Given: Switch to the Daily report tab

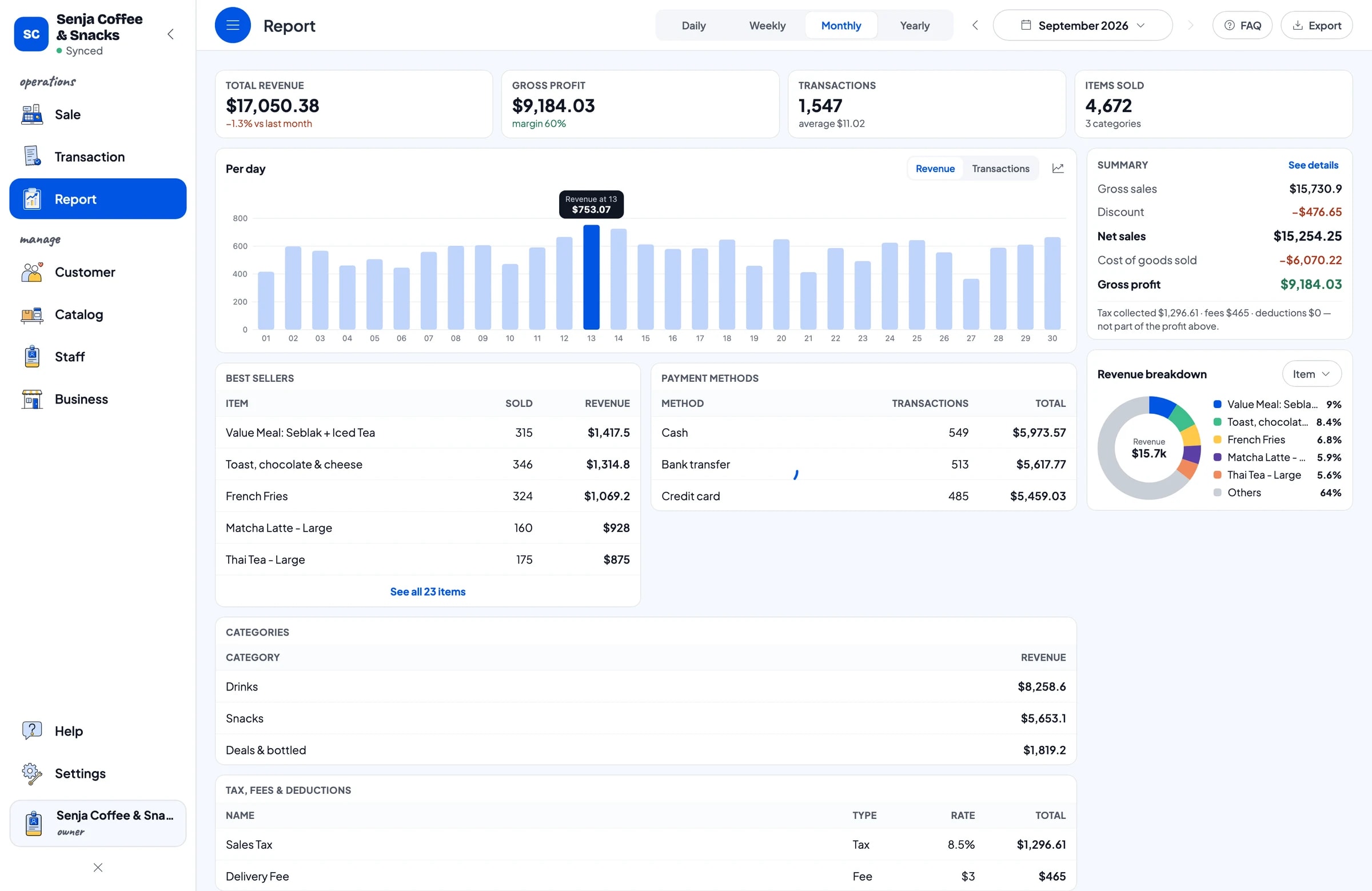Looking at the screenshot, I should pyautogui.click(x=693, y=25).
